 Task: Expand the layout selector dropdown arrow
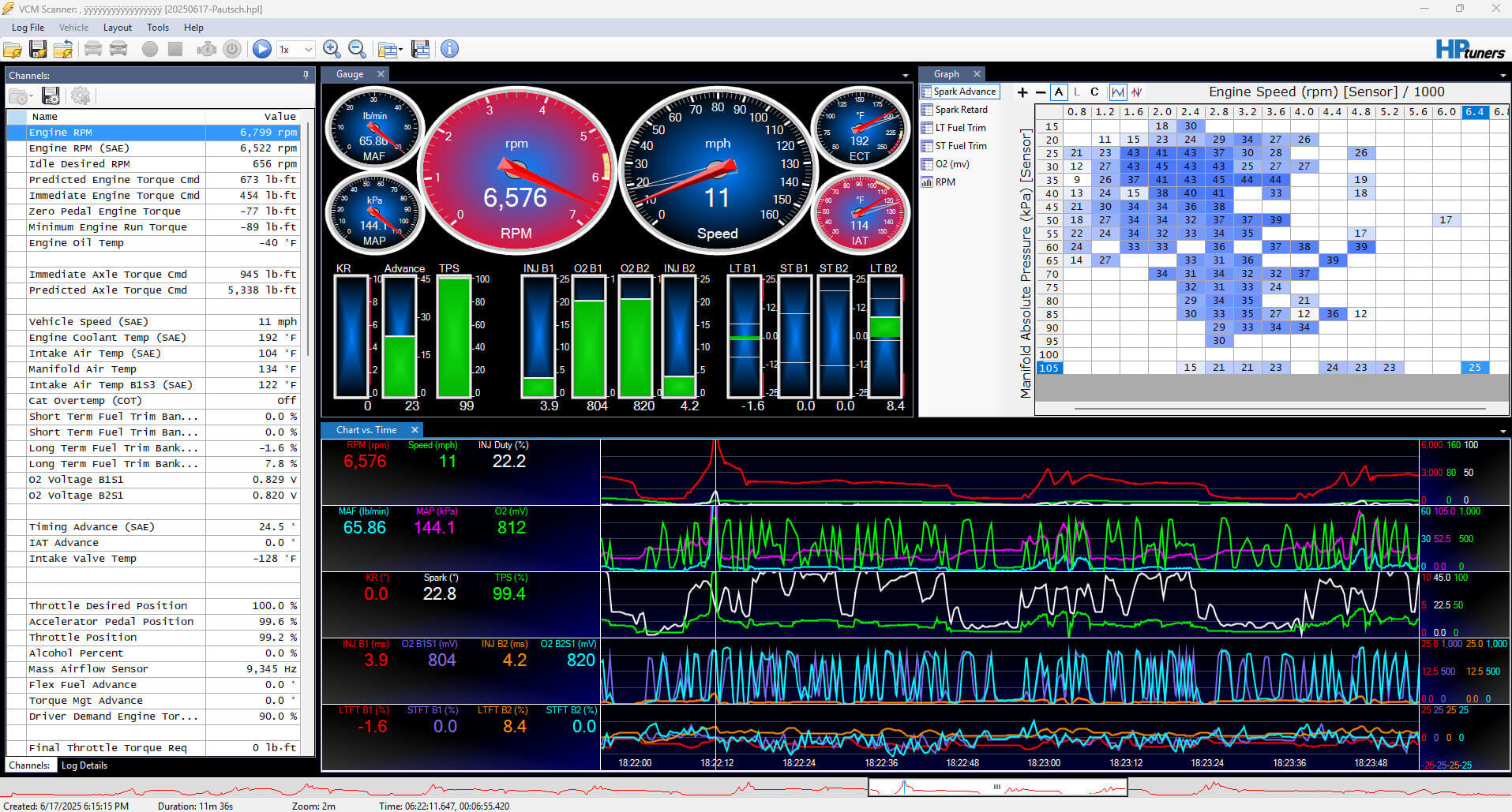400,50
